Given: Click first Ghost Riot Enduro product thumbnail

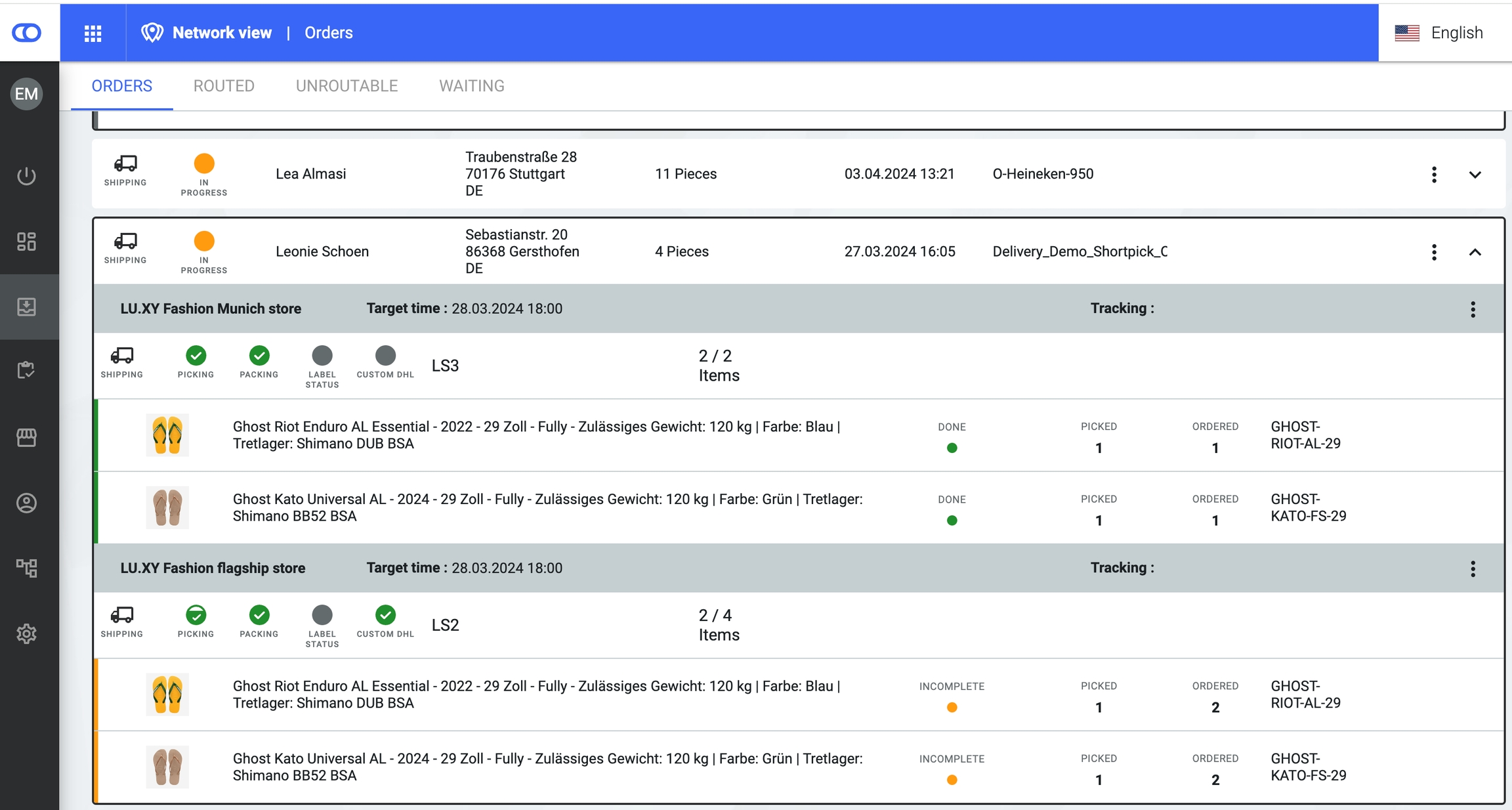Looking at the screenshot, I should pos(167,435).
